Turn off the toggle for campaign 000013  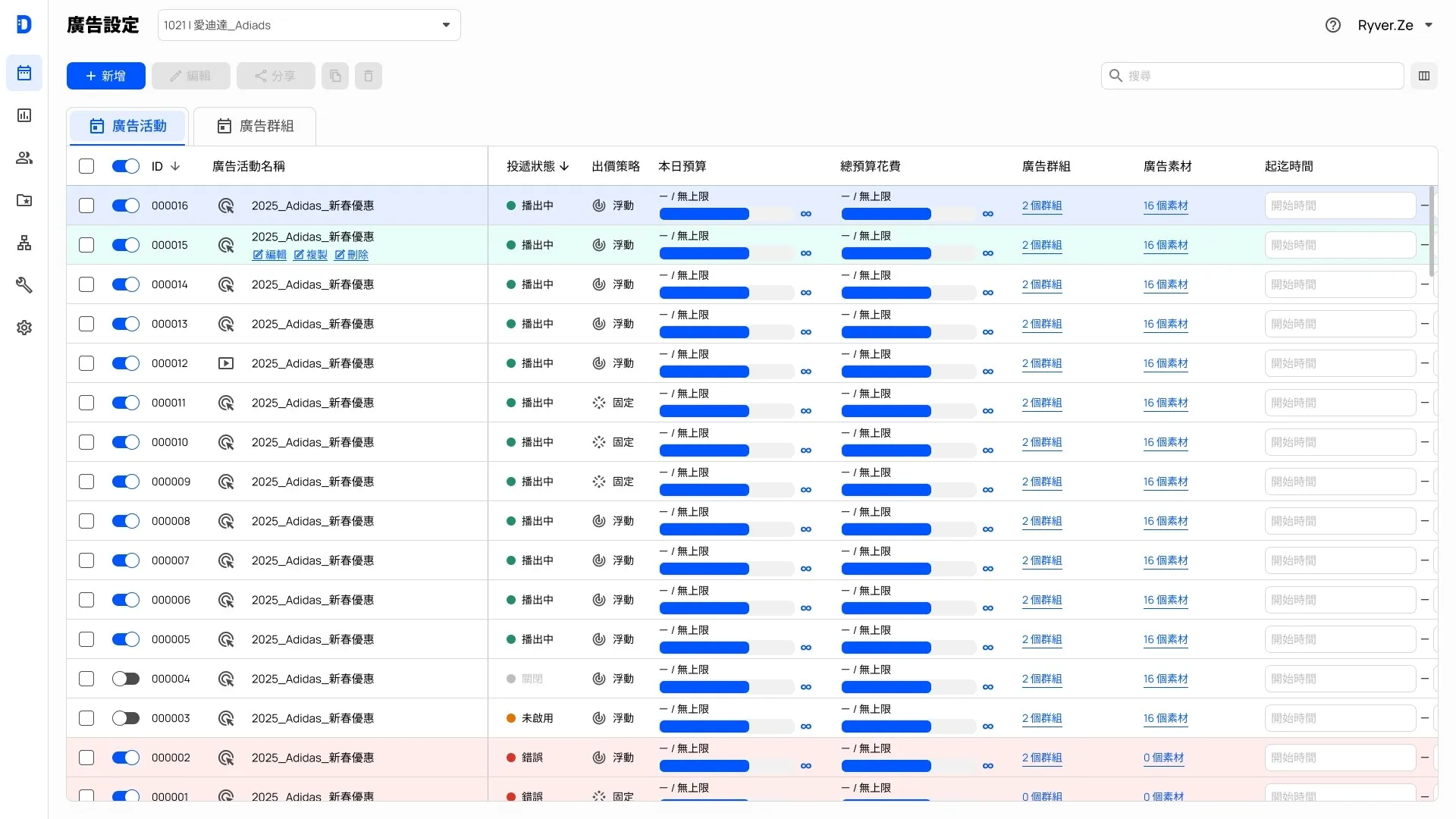pyautogui.click(x=126, y=324)
